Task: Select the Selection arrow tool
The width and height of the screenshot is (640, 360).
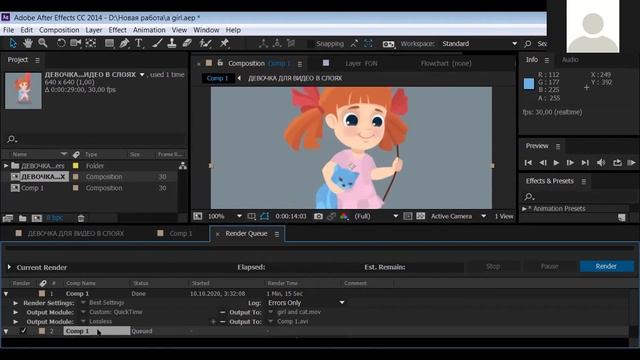Action: click(x=13, y=43)
